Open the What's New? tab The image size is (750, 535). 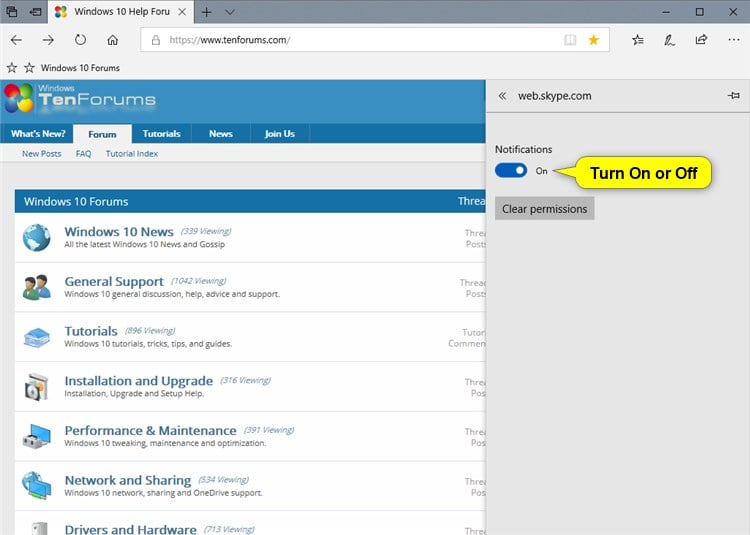coord(38,134)
